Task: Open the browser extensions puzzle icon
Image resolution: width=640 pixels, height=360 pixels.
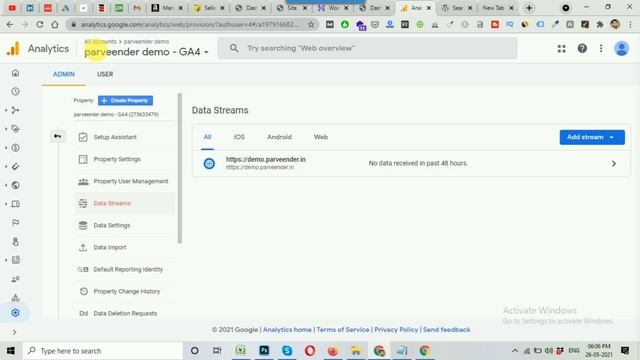Action: pyautogui.click(x=600, y=24)
